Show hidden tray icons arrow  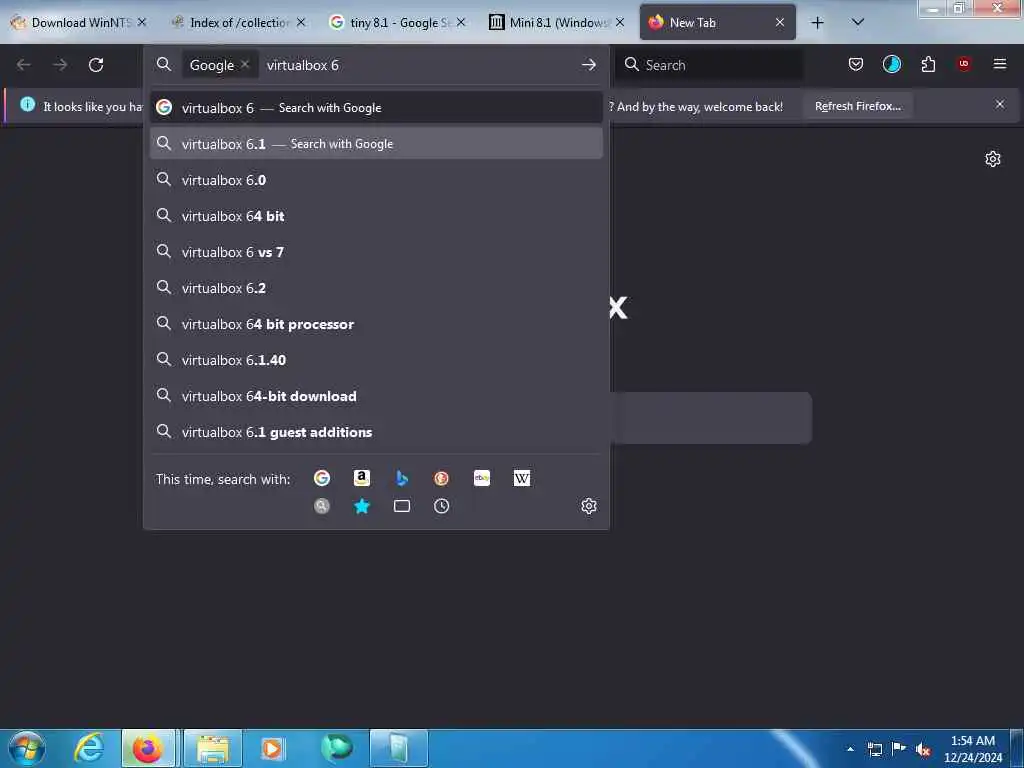[x=850, y=749]
